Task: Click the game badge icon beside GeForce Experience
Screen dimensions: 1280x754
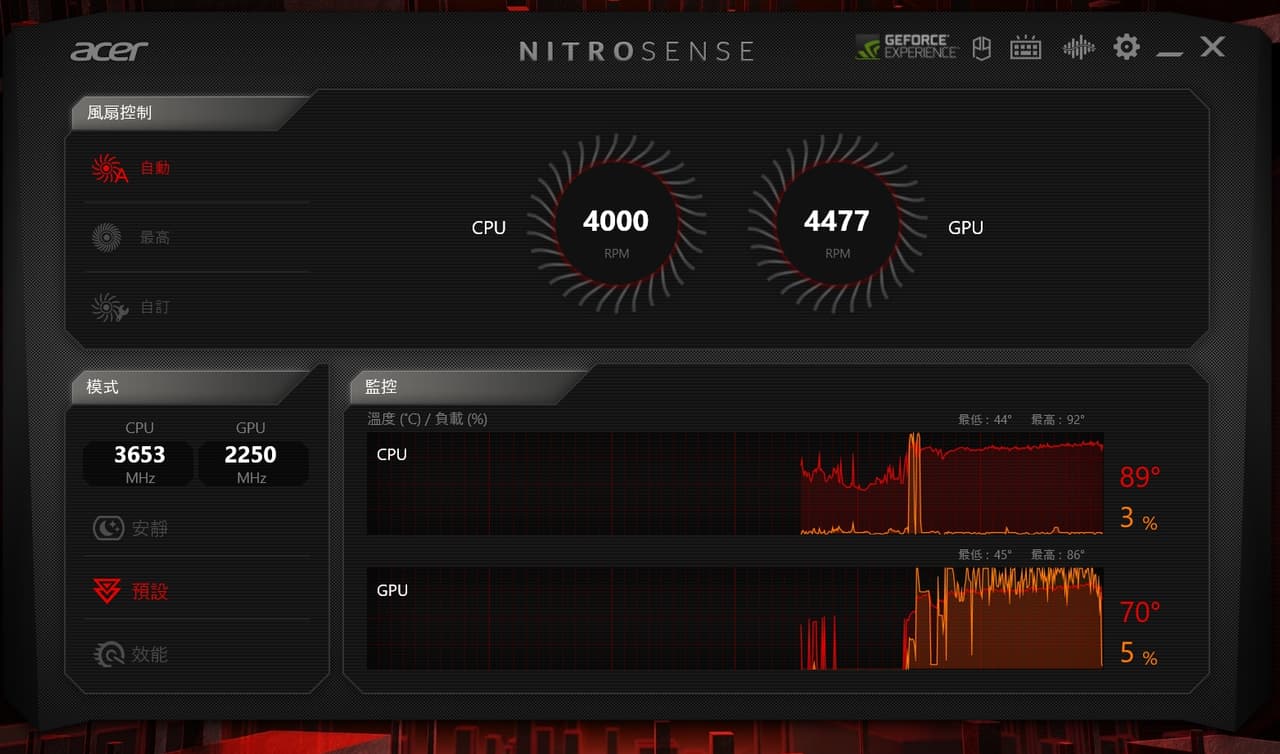Action: coord(981,46)
